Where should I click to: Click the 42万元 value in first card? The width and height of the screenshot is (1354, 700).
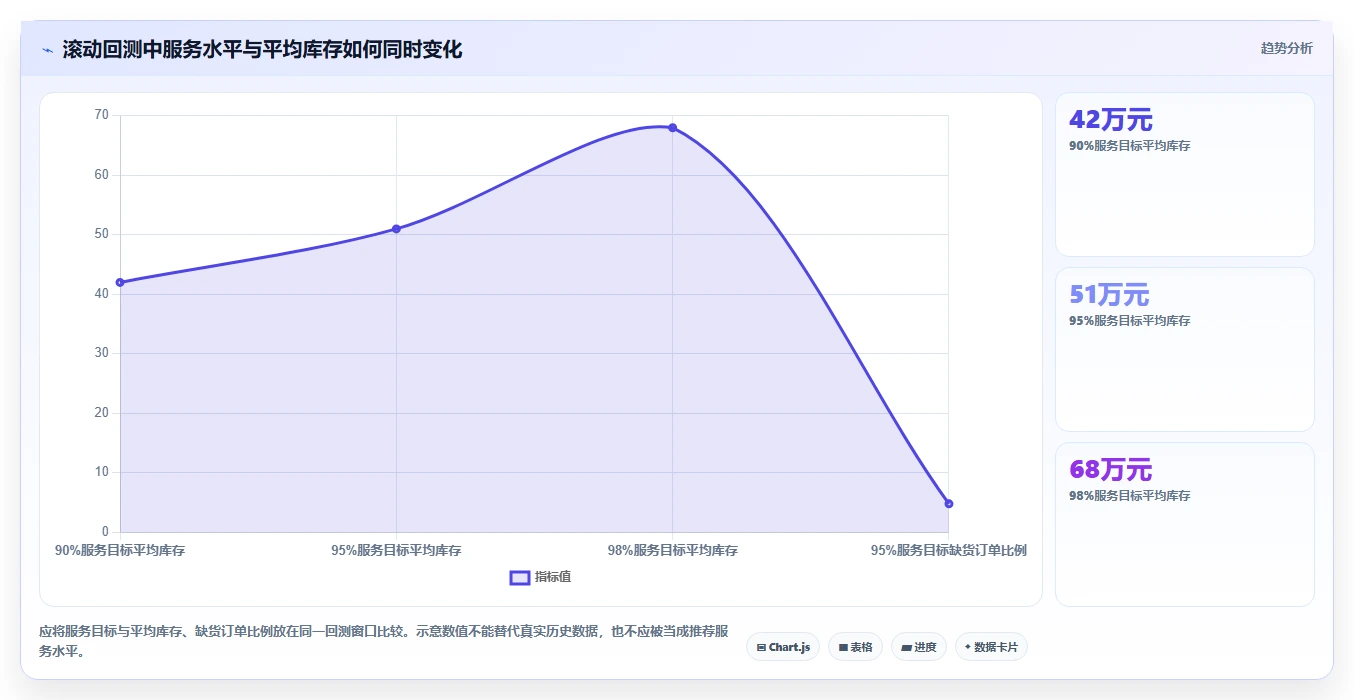click(x=1111, y=120)
